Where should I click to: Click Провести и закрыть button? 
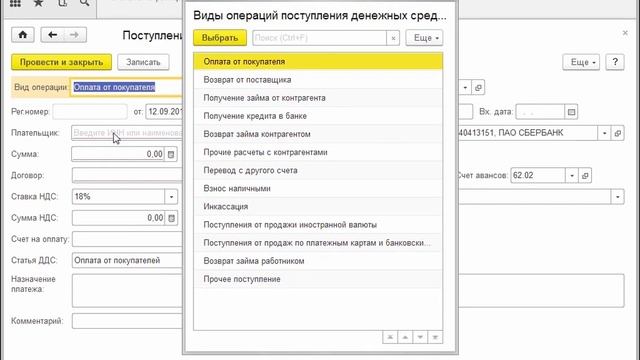pos(62,62)
